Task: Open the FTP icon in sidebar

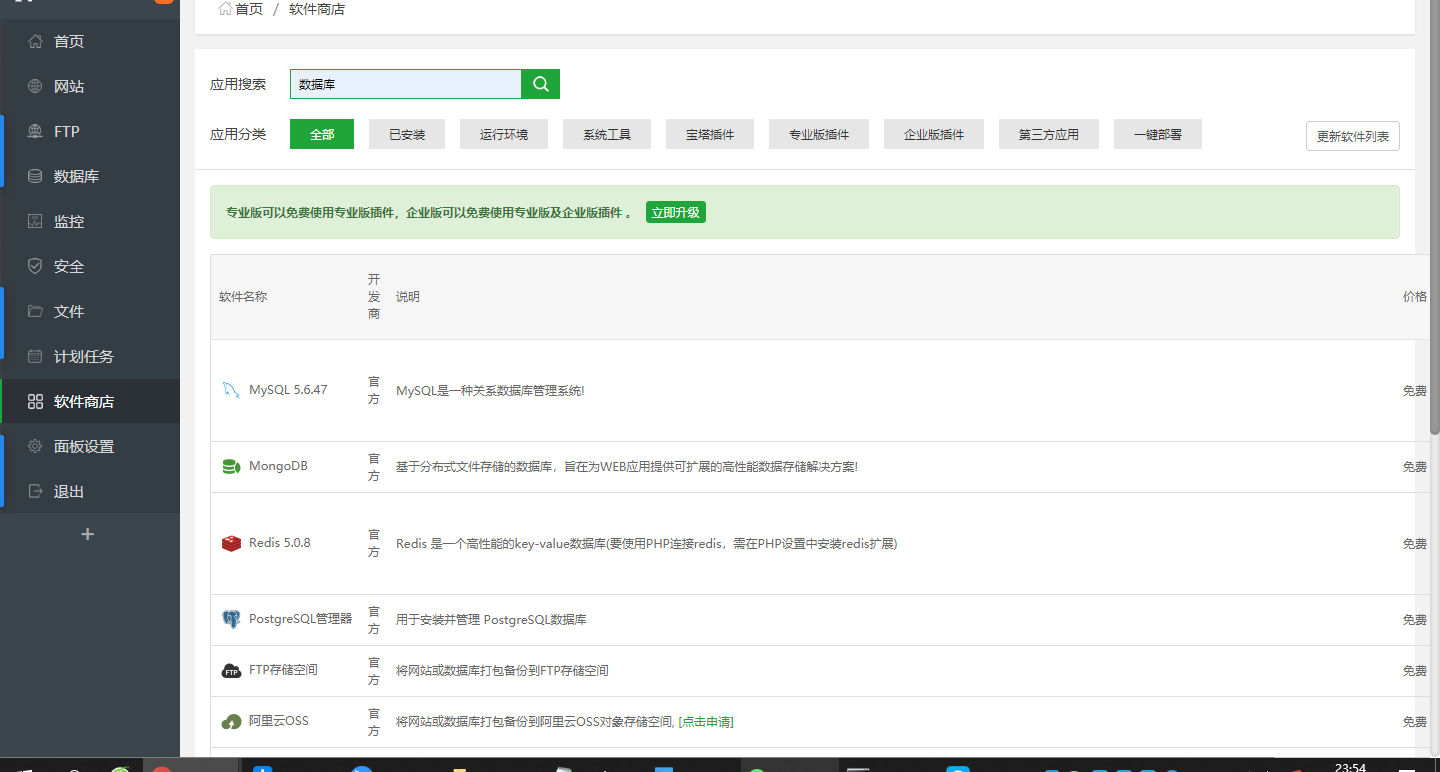Action: (35, 132)
